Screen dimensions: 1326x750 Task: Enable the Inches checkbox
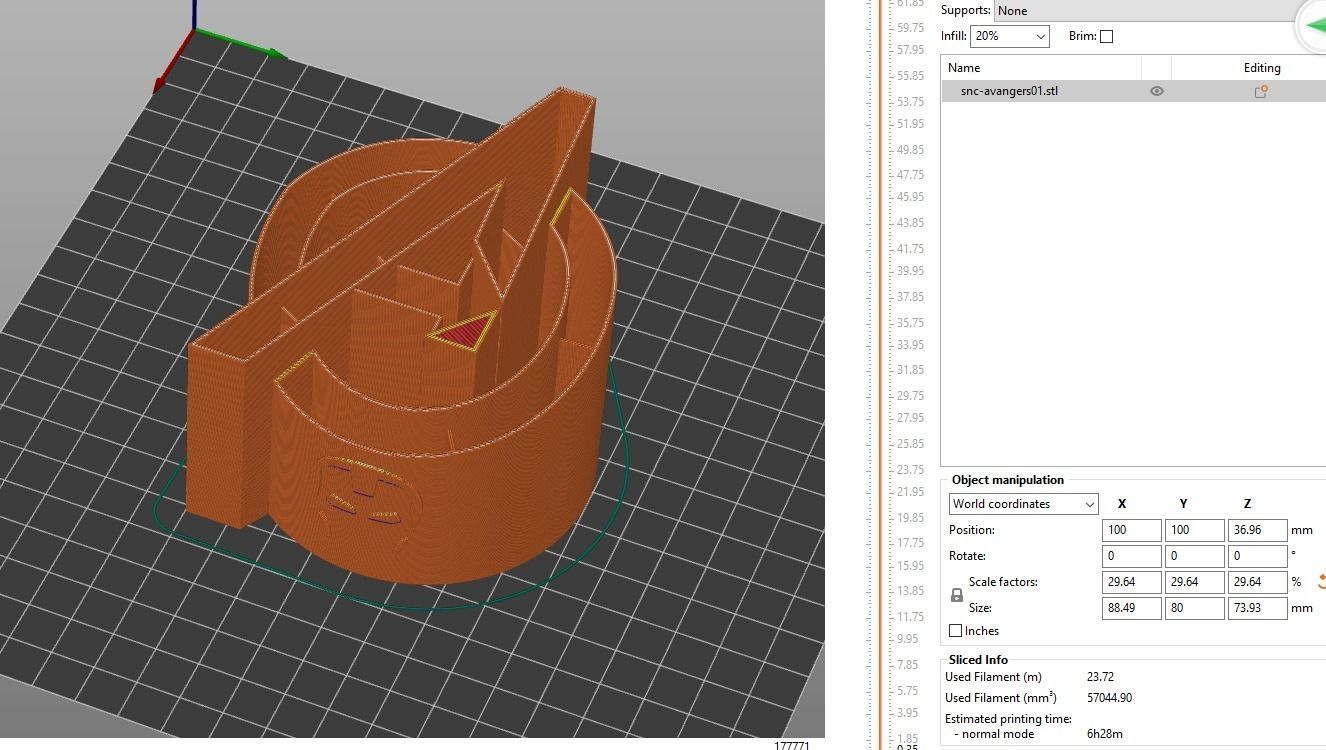[955, 631]
